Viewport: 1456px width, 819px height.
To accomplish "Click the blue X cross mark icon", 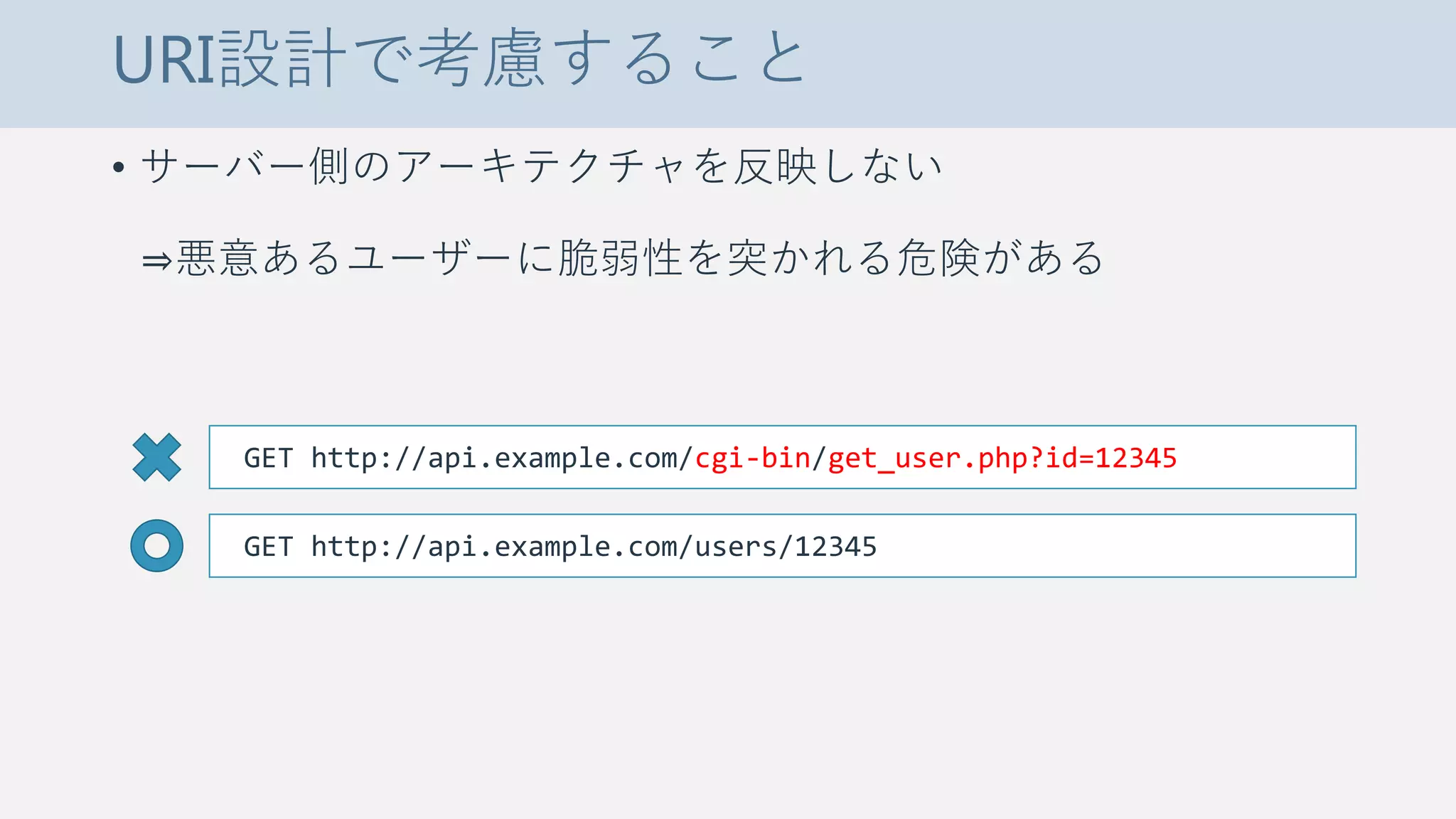I will coord(157,457).
